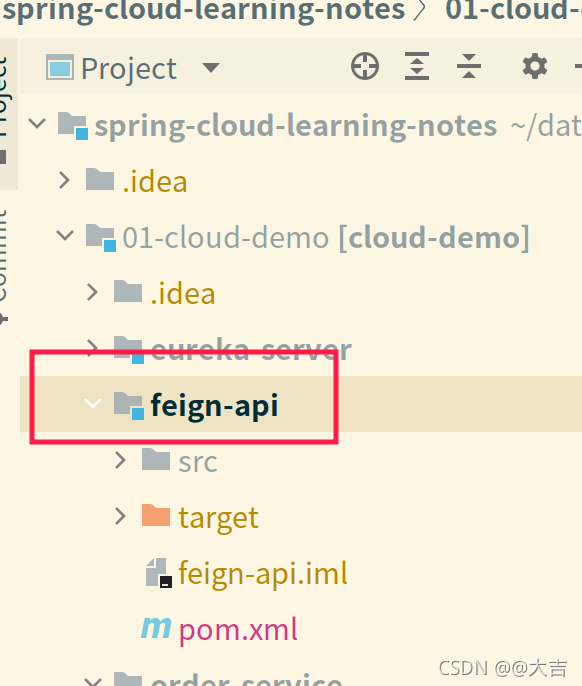582x686 pixels.
Task: Expand the top-level .idea folder
Action: click(64, 180)
